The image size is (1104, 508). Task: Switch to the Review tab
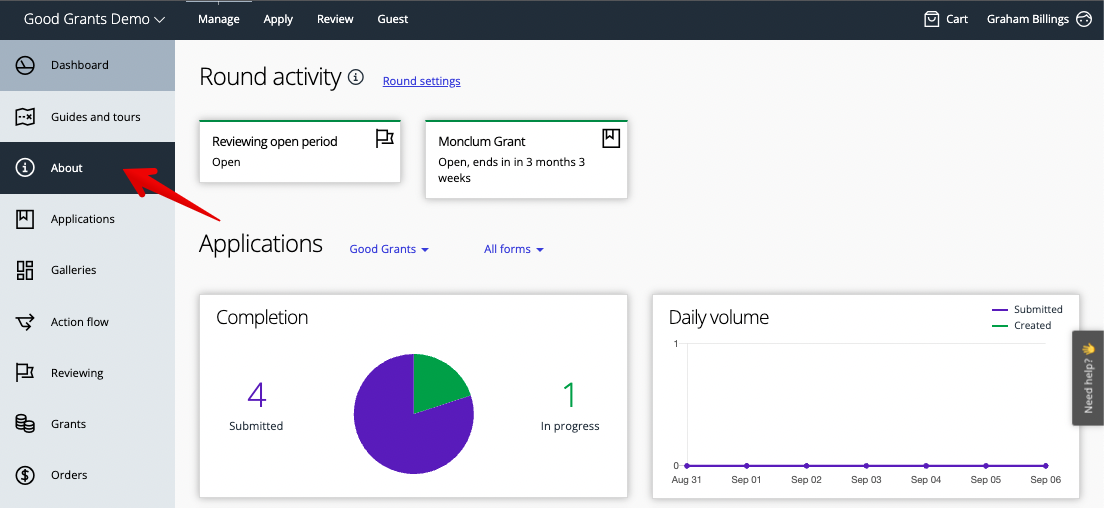click(x=335, y=19)
